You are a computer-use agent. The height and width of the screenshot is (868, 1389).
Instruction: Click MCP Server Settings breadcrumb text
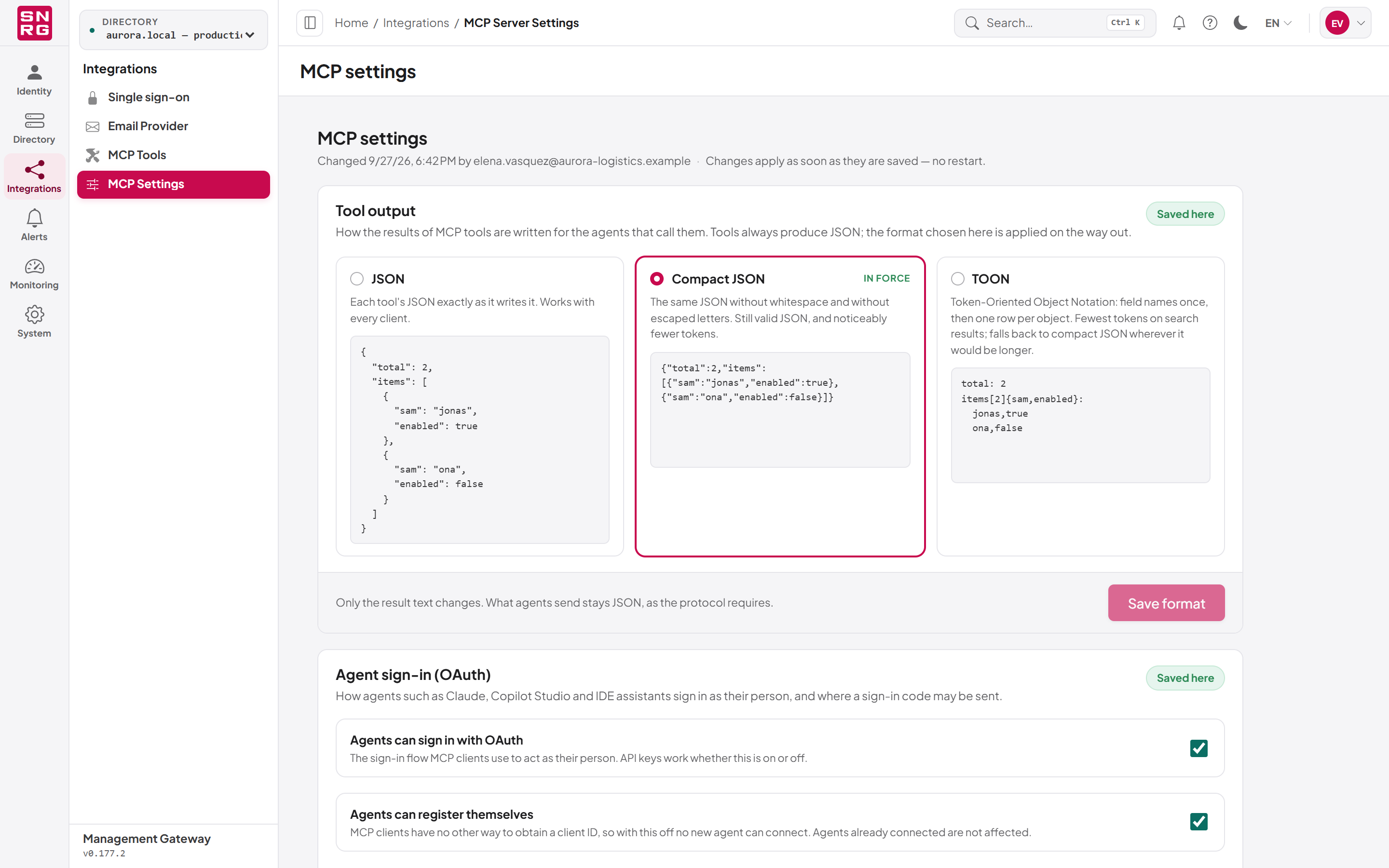pos(521,23)
